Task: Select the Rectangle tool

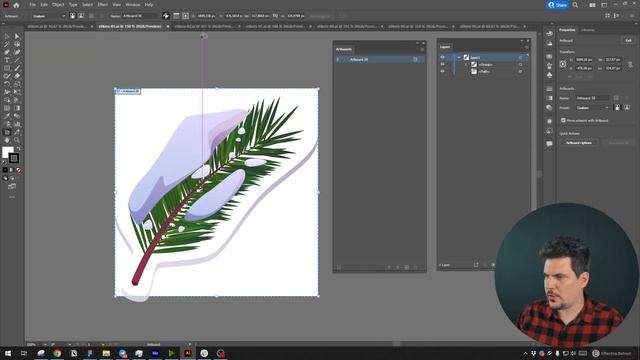Action: pyautogui.click(x=7, y=68)
